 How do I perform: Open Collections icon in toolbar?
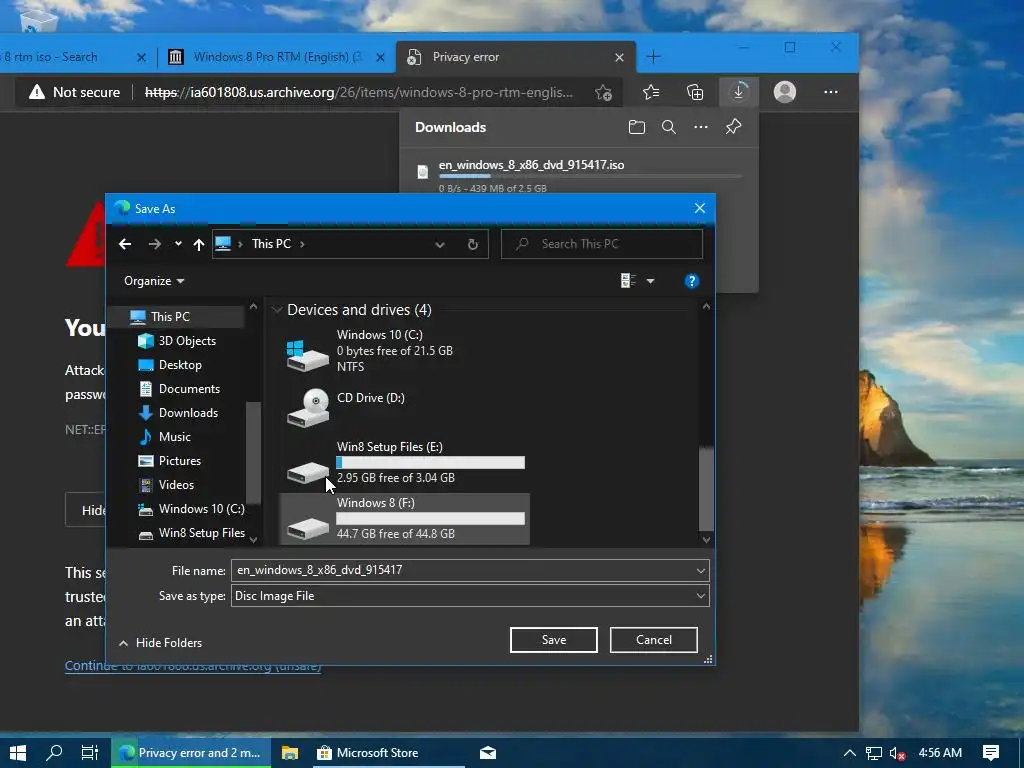(x=695, y=93)
